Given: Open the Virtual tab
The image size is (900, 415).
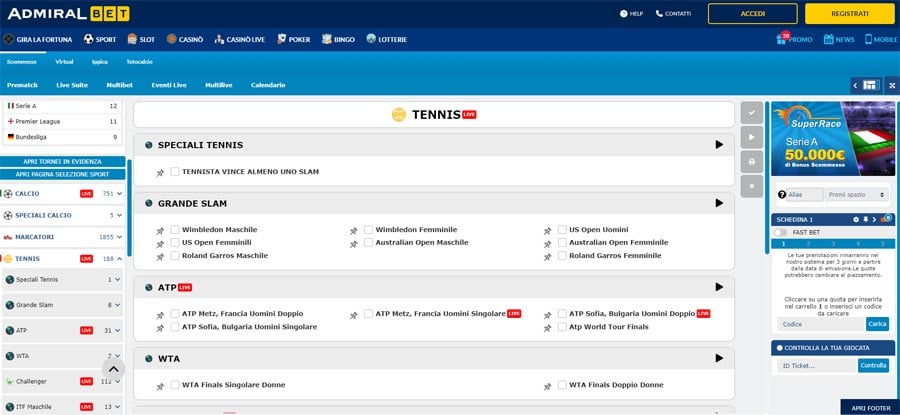Looking at the screenshot, I should point(64,62).
